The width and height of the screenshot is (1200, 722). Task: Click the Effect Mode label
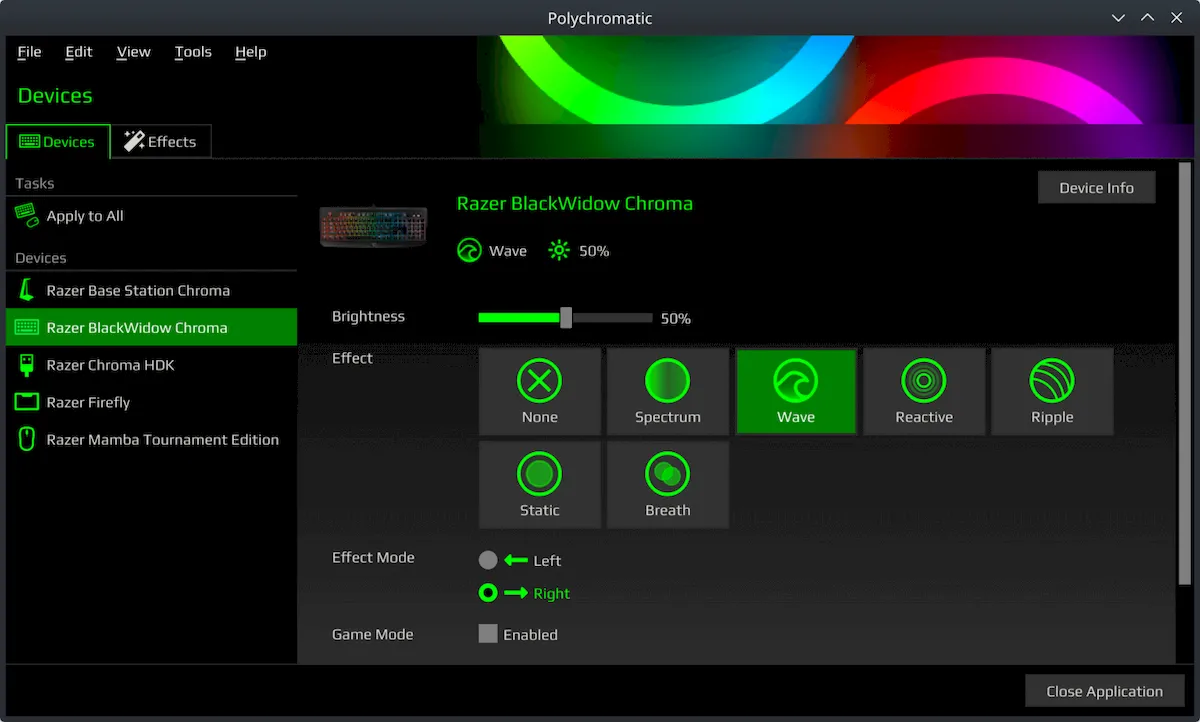(373, 557)
